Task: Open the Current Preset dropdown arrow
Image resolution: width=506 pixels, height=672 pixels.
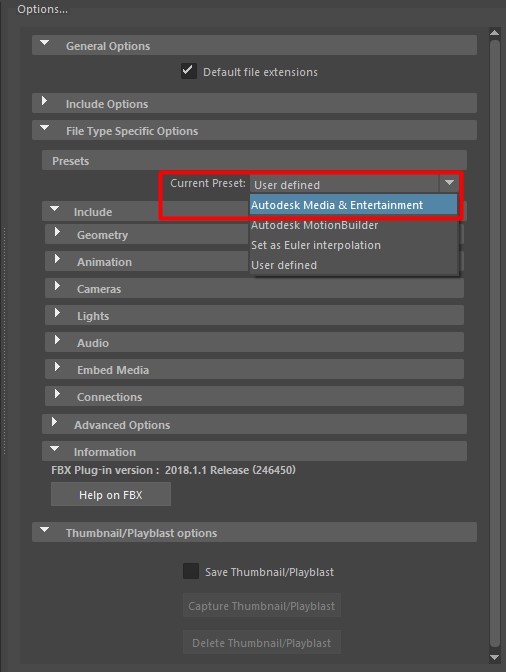Action: pyautogui.click(x=449, y=183)
